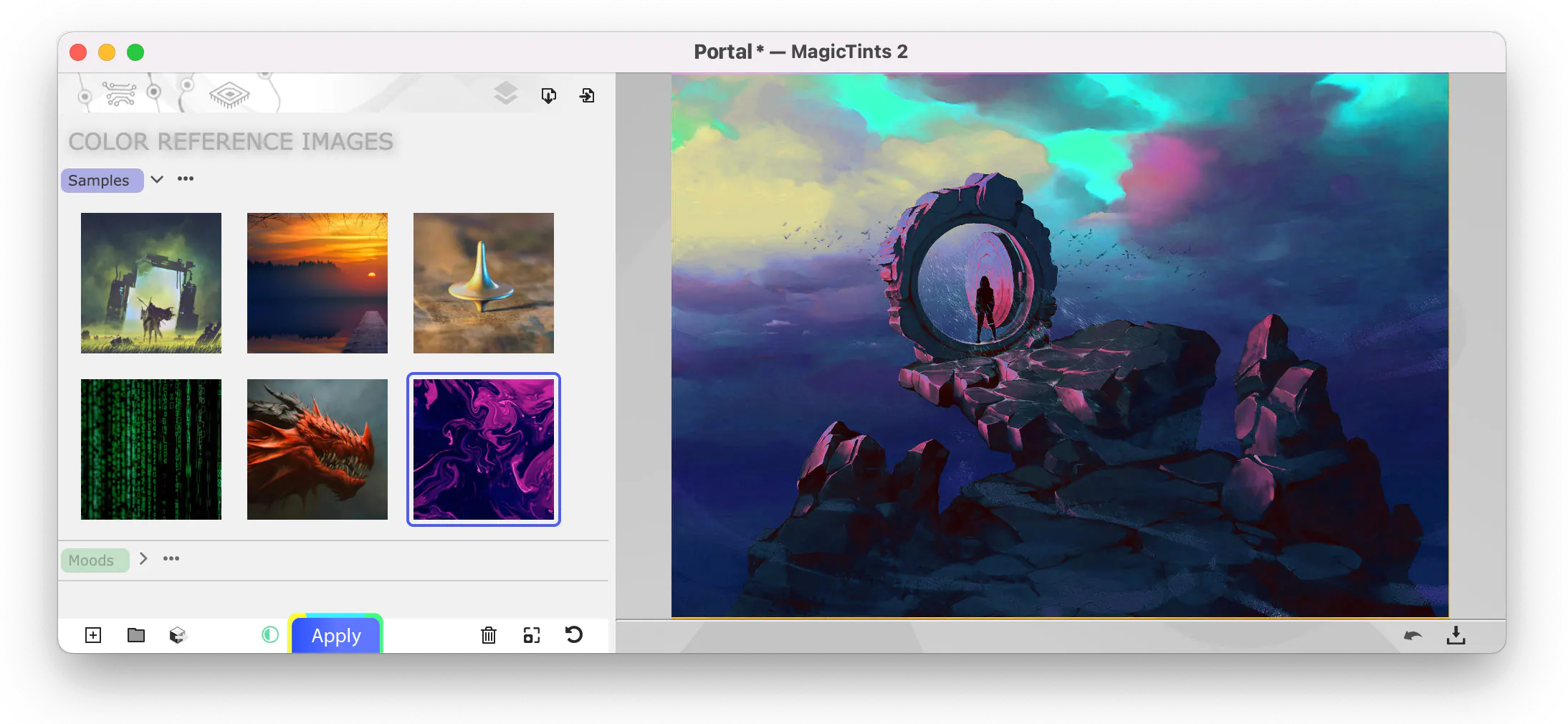This screenshot has height=724, width=1568.
Task: Click the document import arrow icon
Action: tap(587, 95)
